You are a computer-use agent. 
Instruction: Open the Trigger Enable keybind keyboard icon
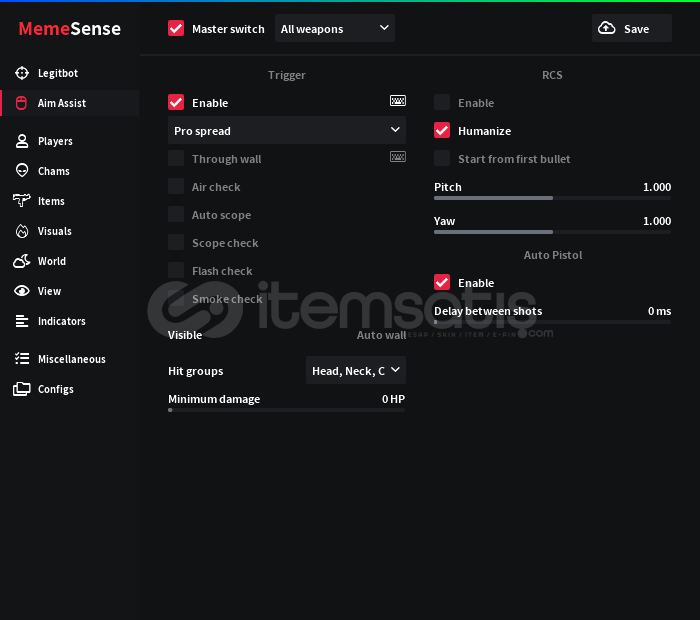[397, 100]
